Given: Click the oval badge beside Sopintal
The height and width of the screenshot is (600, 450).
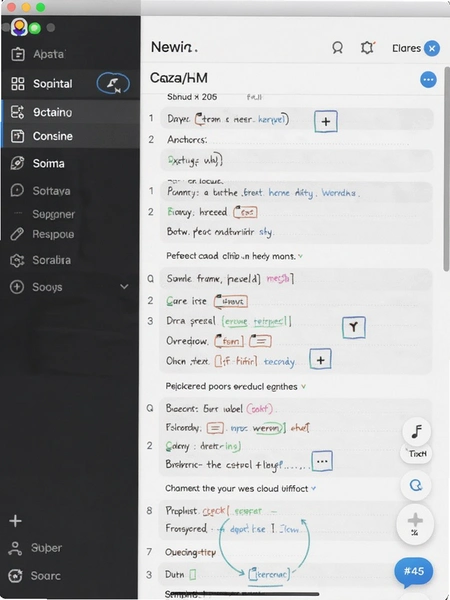Looking at the screenshot, I should (113, 83).
